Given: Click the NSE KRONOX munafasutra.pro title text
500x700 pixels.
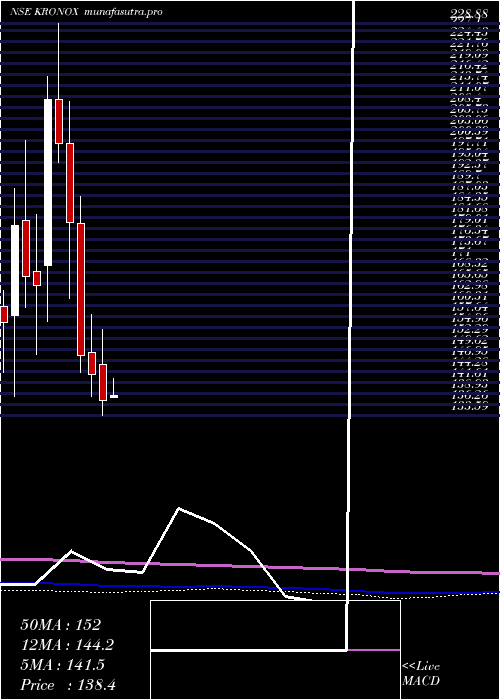Looking at the screenshot, I should click(x=86, y=12).
